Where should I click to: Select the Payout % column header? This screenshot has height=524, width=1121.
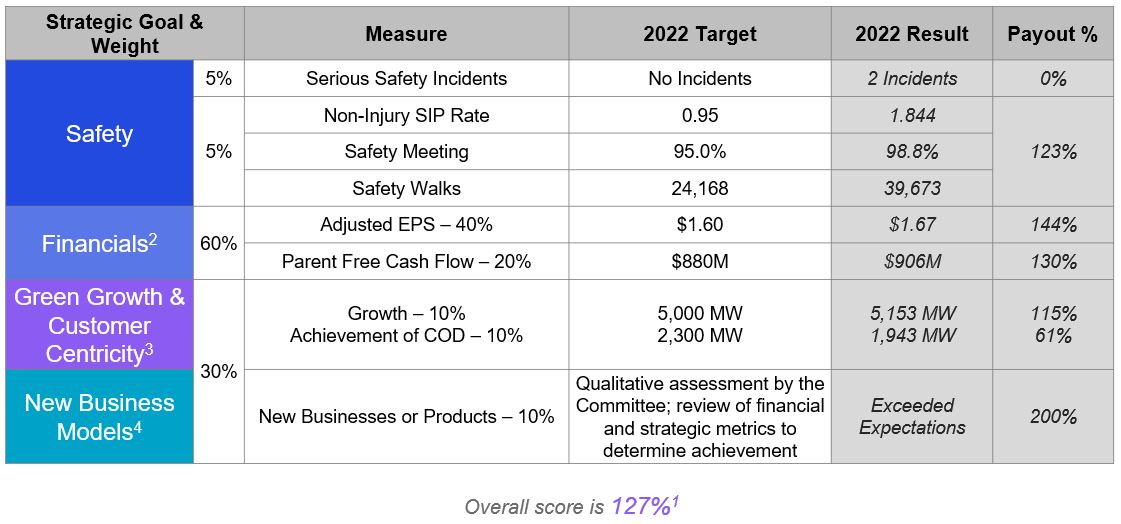pyautogui.click(x=1052, y=34)
